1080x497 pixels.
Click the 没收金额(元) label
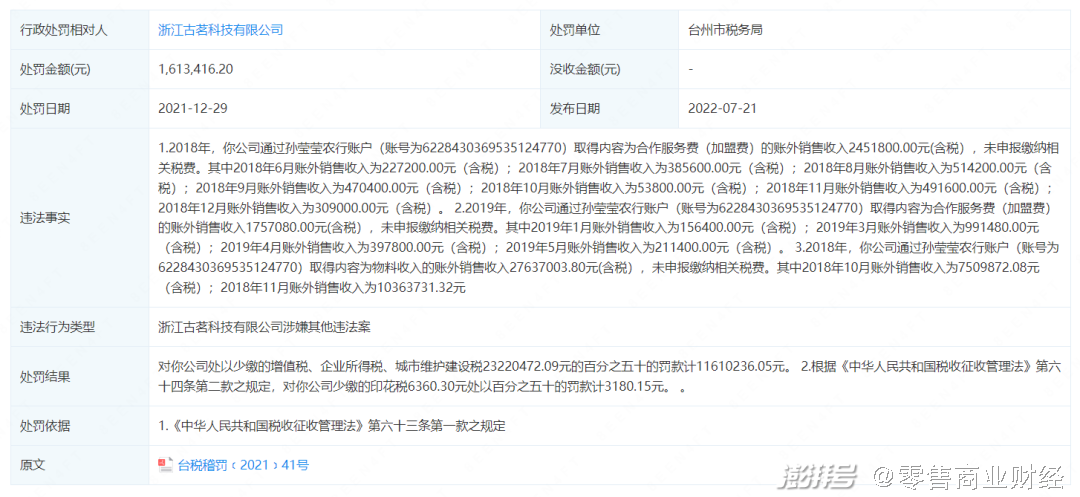[x=585, y=70]
